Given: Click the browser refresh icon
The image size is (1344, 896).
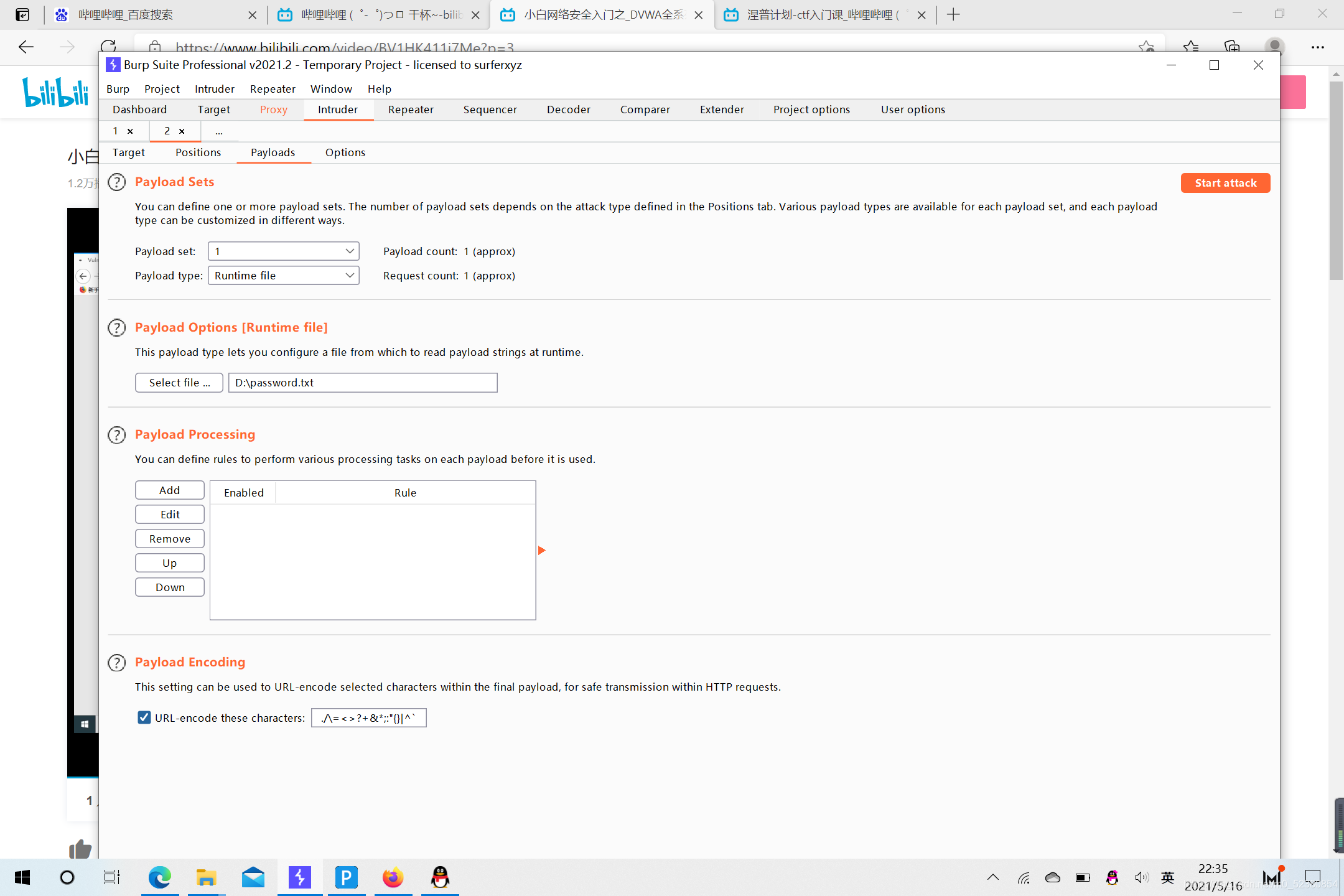Looking at the screenshot, I should (x=108, y=47).
